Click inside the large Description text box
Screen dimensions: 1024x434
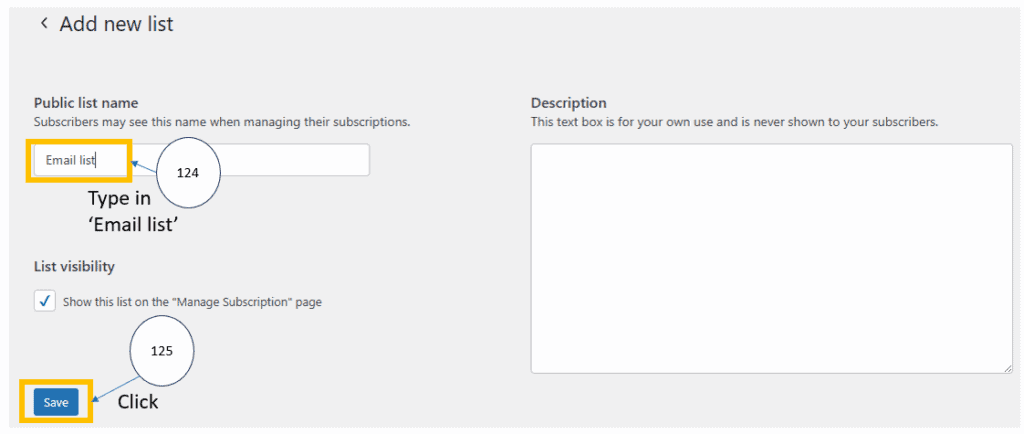pos(771,258)
